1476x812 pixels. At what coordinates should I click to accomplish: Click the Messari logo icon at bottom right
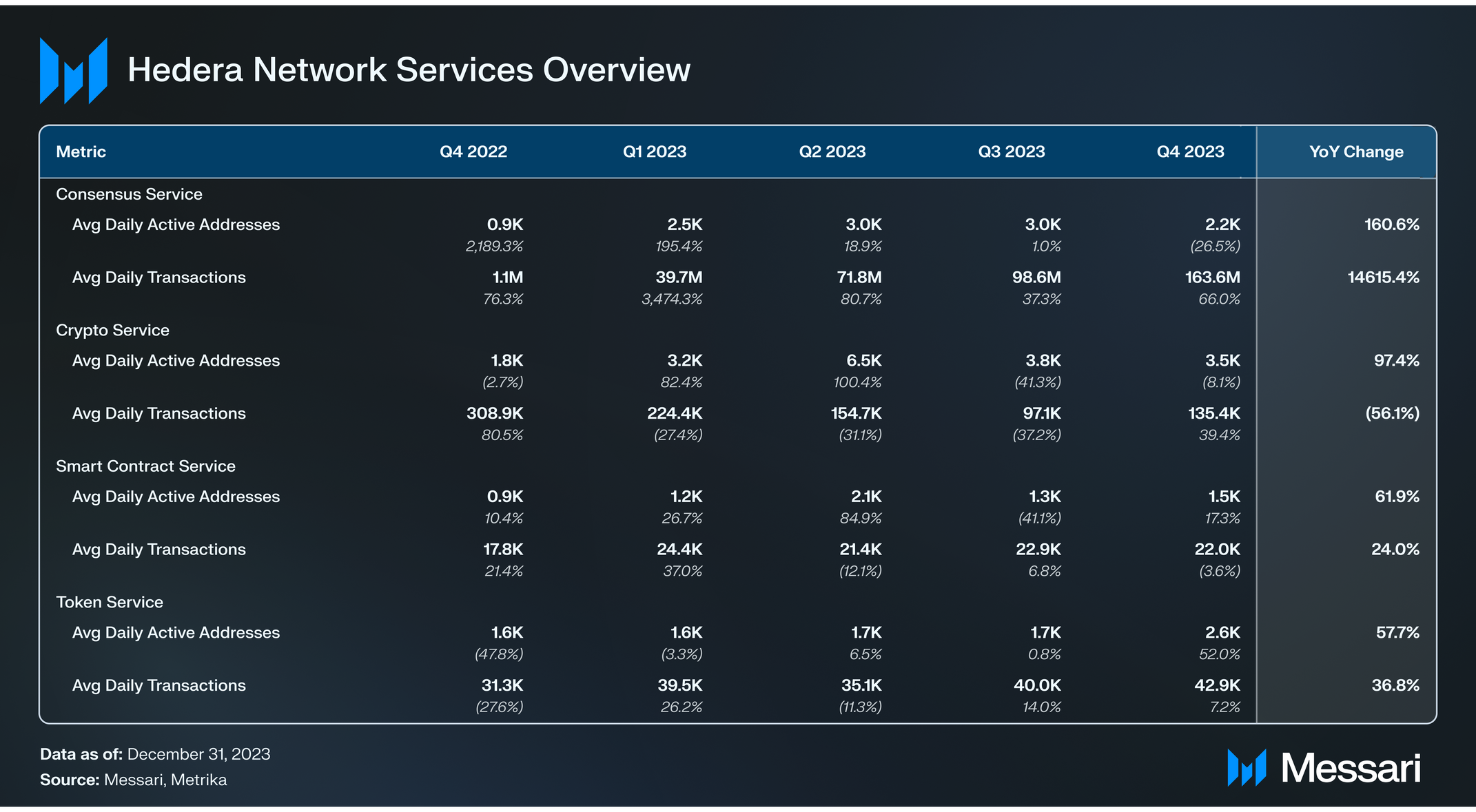1247,768
